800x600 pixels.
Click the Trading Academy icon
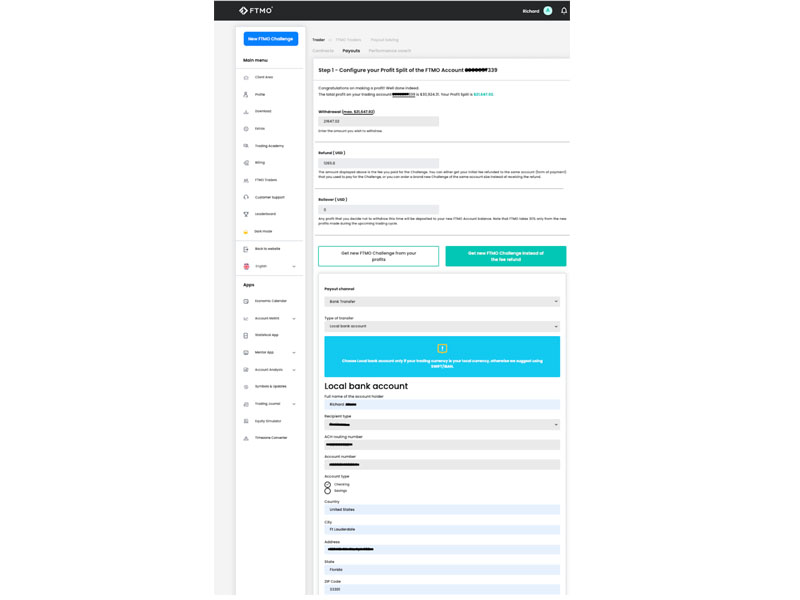tap(246, 146)
